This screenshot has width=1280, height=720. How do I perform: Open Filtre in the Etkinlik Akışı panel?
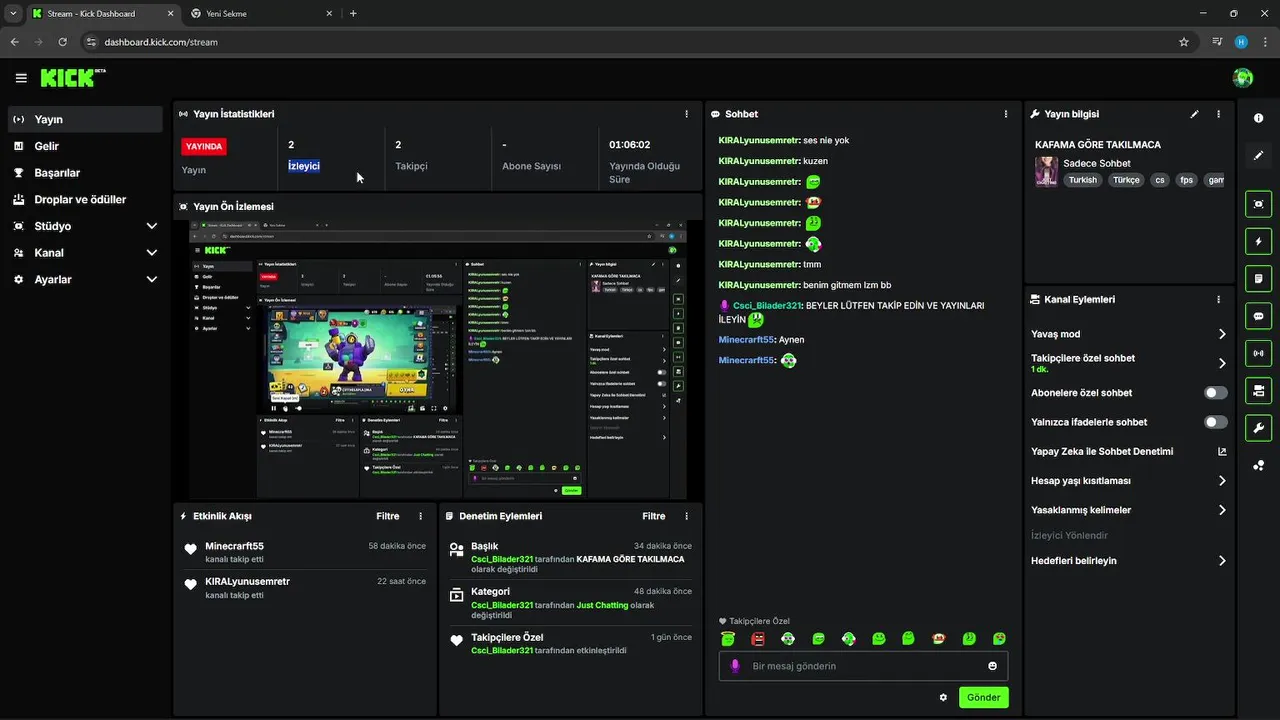pos(387,516)
